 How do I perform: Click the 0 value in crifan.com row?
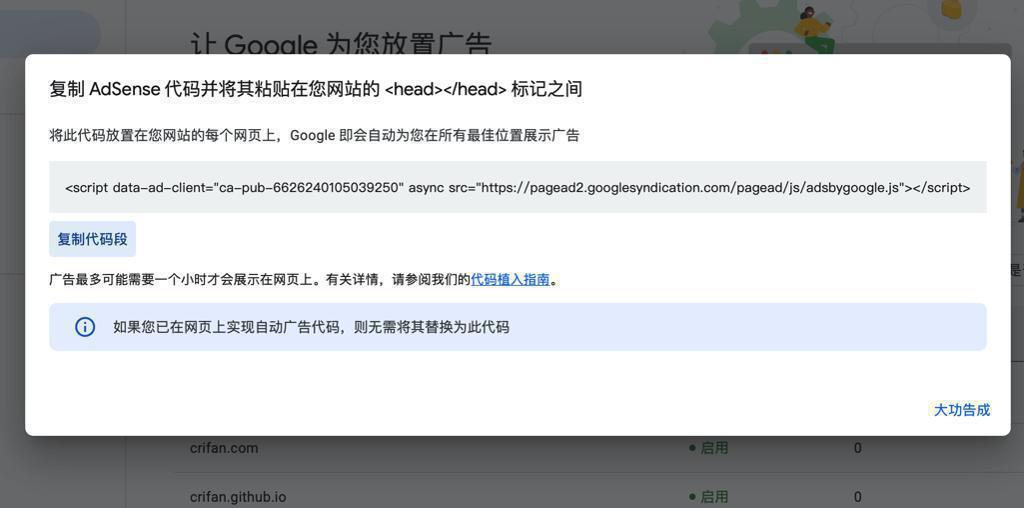point(857,448)
